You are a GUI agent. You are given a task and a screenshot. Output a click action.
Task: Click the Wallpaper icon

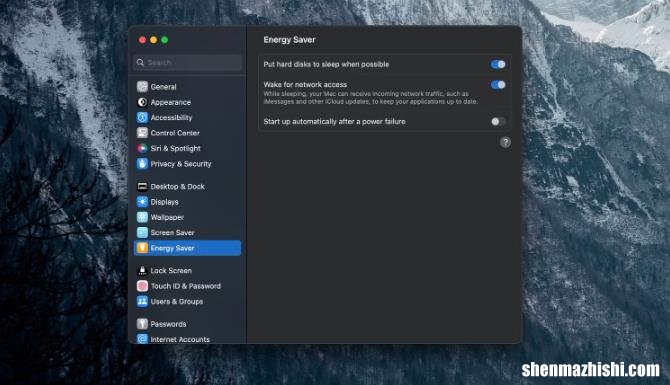pyautogui.click(x=142, y=217)
